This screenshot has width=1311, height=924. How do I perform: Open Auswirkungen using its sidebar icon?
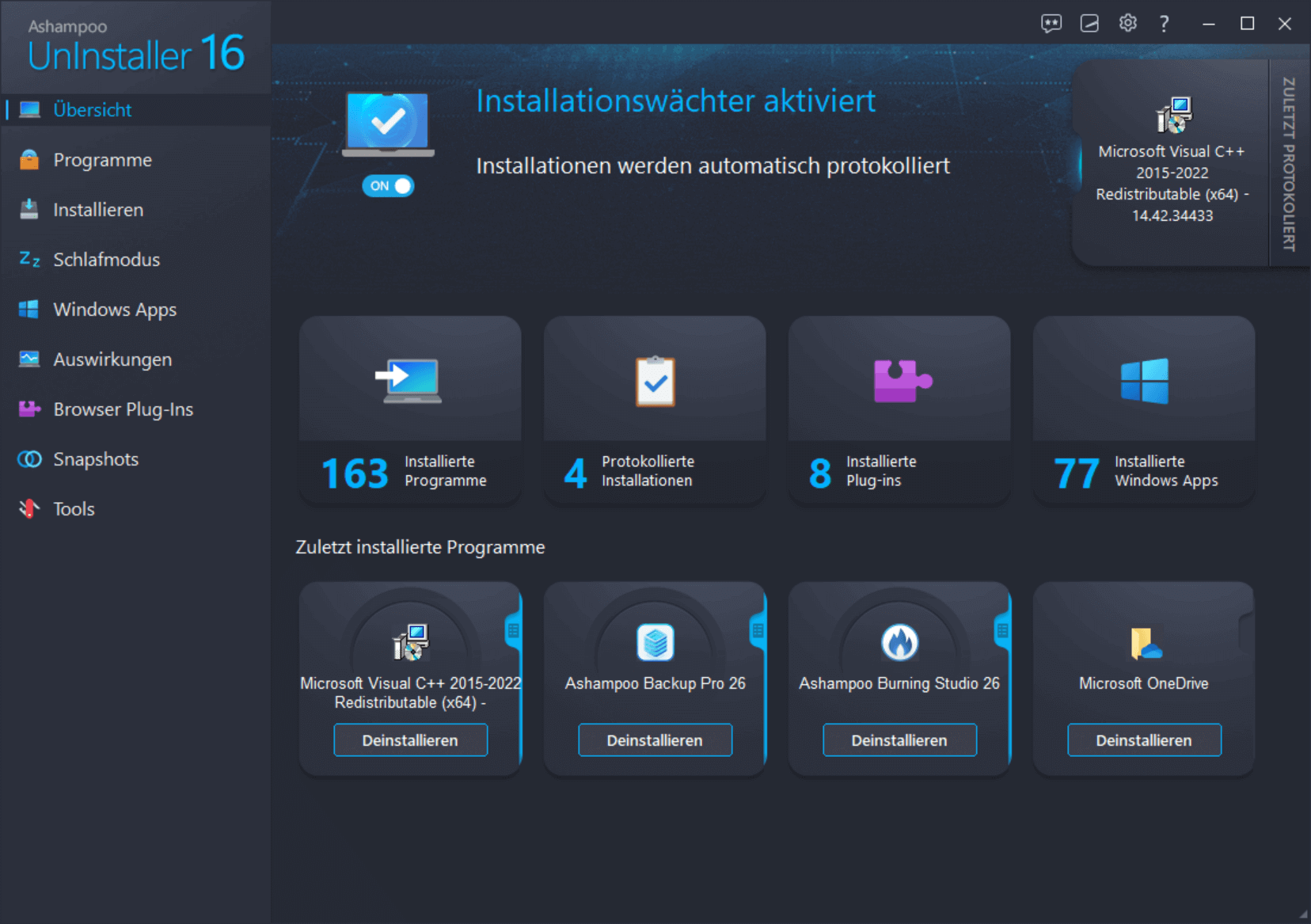(x=28, y=359)
